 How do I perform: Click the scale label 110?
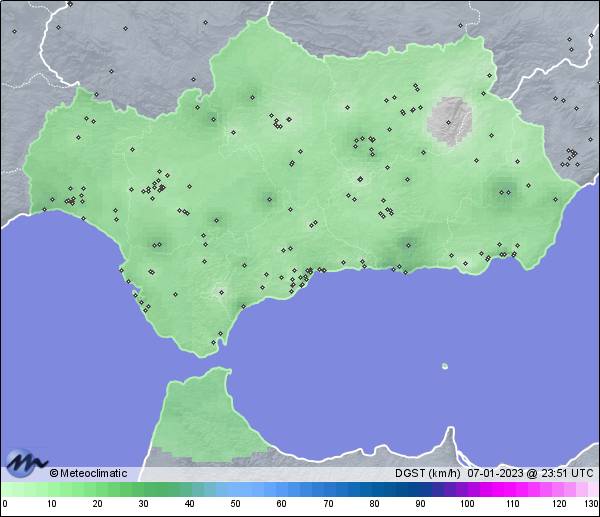click(513, 504)
